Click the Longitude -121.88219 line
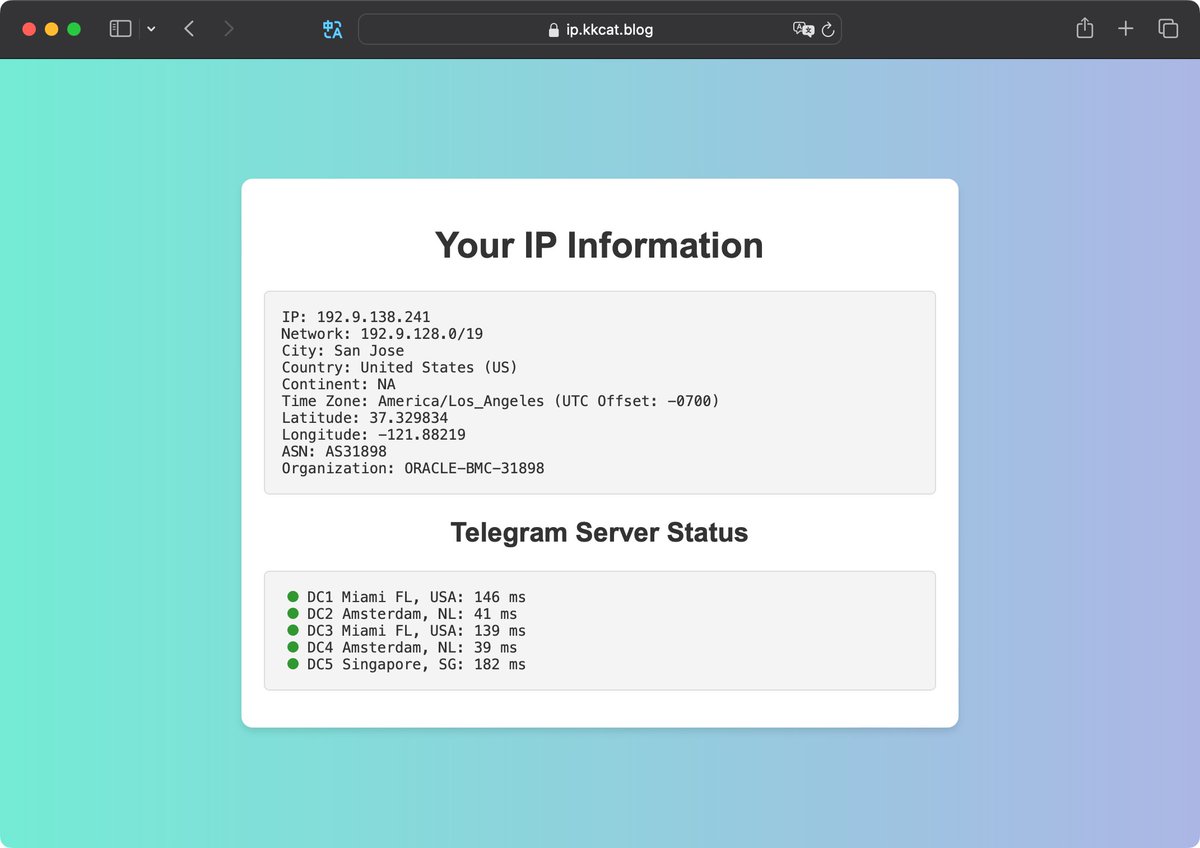Viewport: 1200px width, 848px height. point(373,435)
